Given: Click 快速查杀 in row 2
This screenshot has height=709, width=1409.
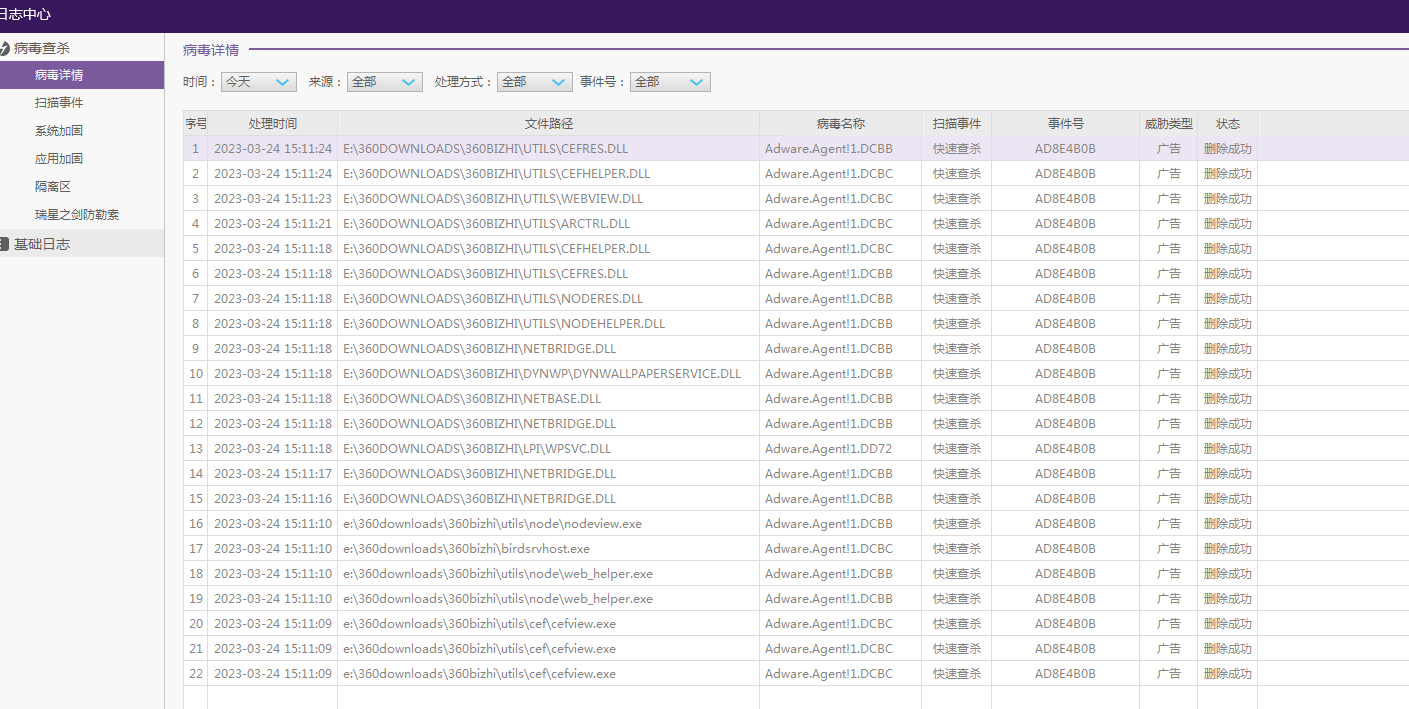Looking at the screenshot, I should [957, 174].
